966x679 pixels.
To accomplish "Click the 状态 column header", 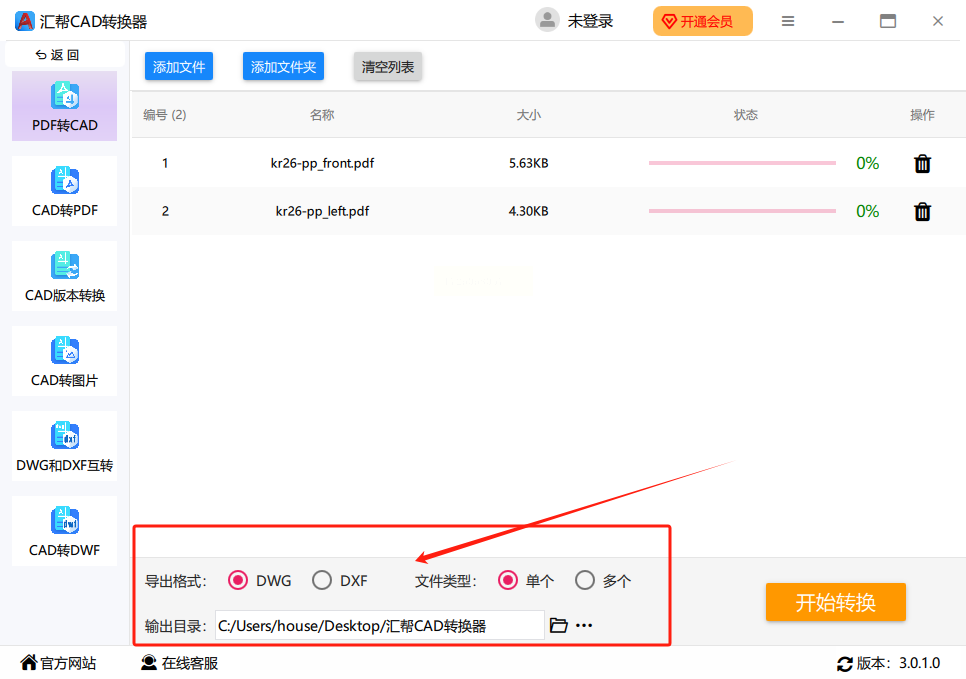I will tap(745, 115).
